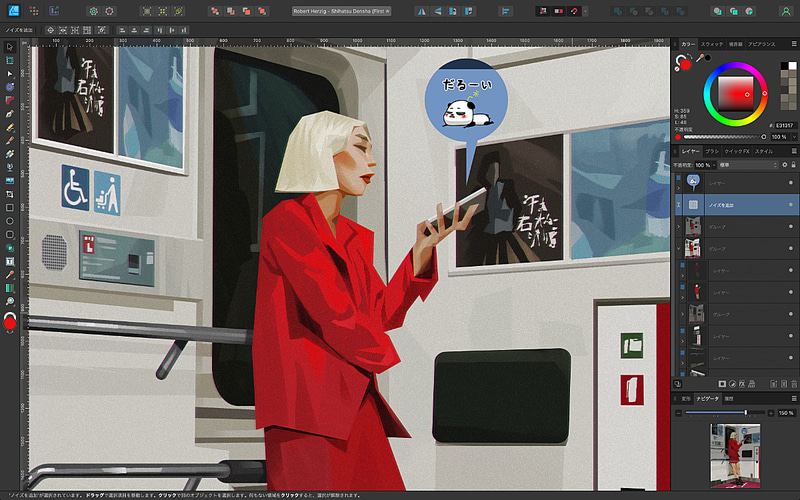
Task: Toggle the layer lock icon
Action: [x=793, y=165]
